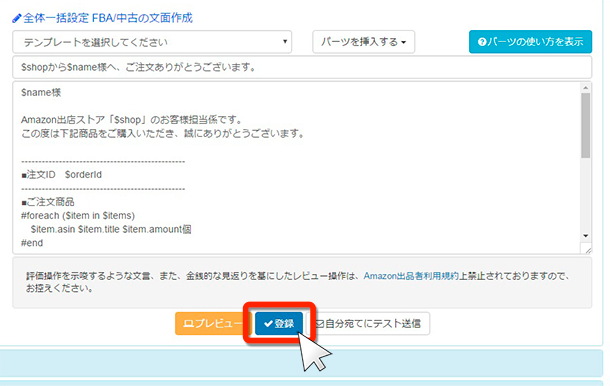Click the 登録 button

point(279,323)
